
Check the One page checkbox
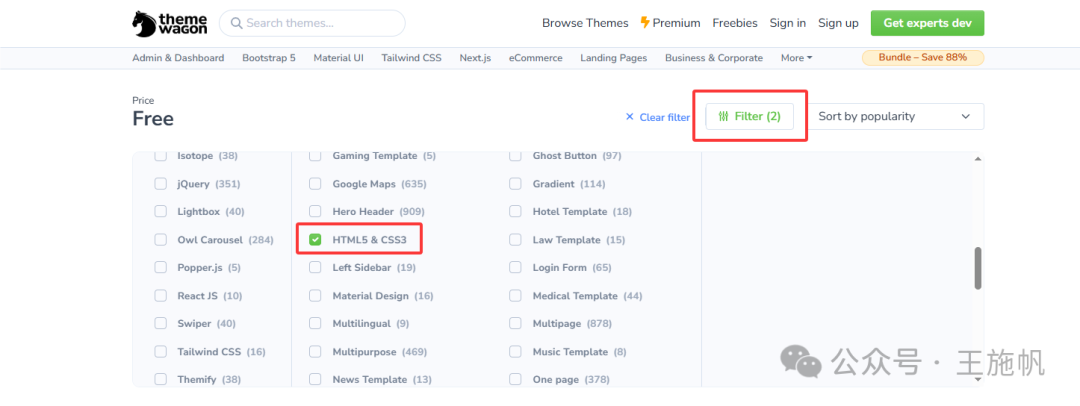515,379
